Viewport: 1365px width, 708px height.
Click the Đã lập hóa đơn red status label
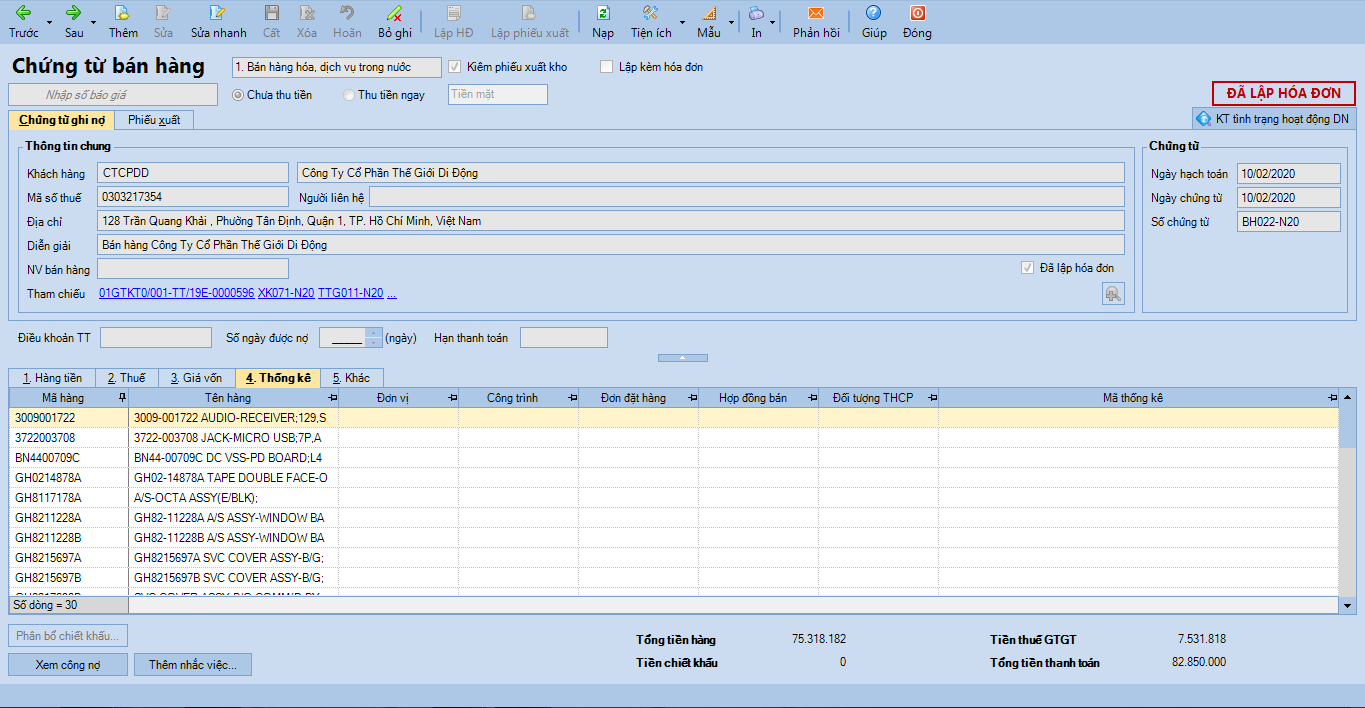pos(1283,93)
